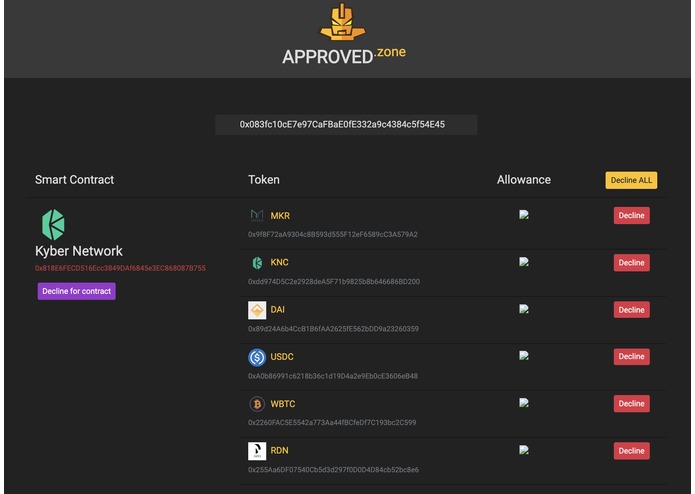This screenshot has width=695, height=494.
Task: Decline the MKR token allowance
Action: pyautogui.click(x=632, y=215)
